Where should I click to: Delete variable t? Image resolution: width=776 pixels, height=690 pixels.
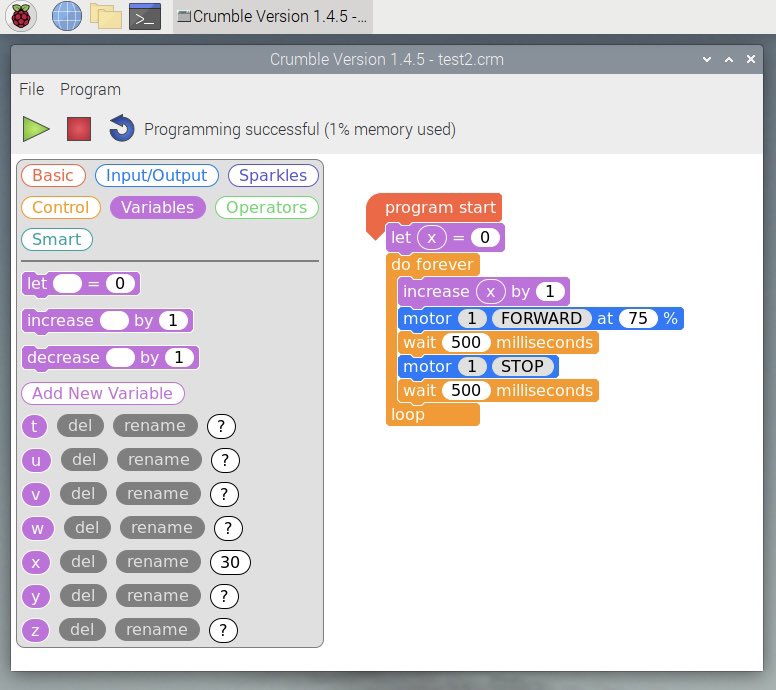click(80, 426)
